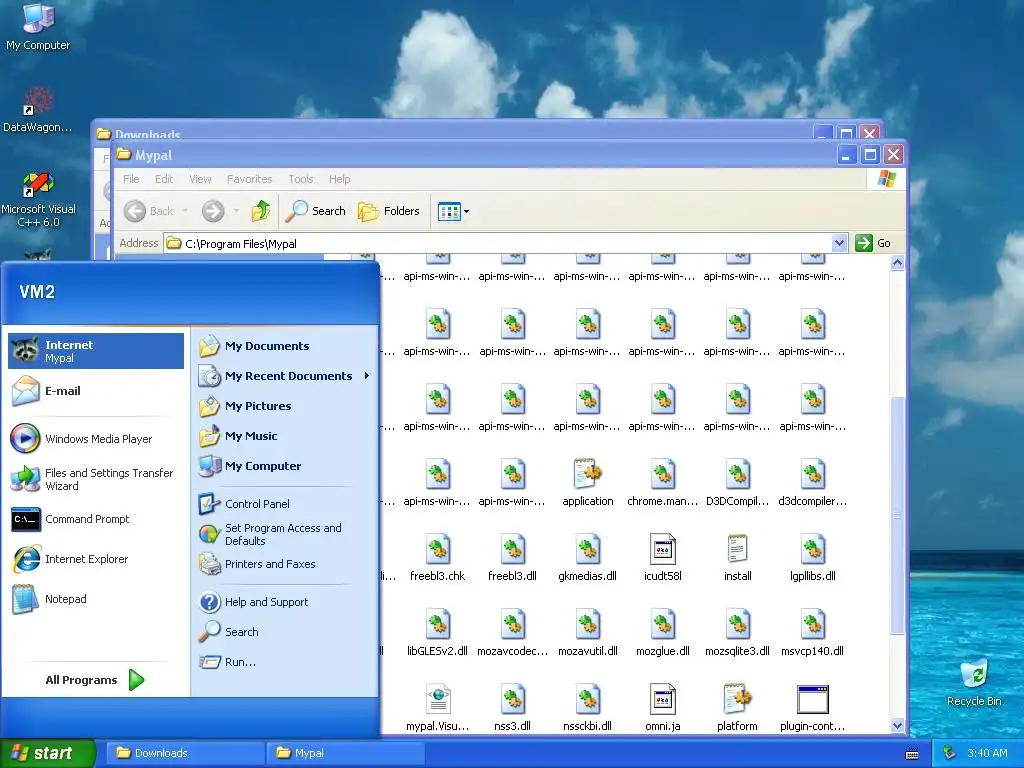Click Search in Explorer toolbar
The height and width of the screenshot is (768, 1024).
point(316,211)
